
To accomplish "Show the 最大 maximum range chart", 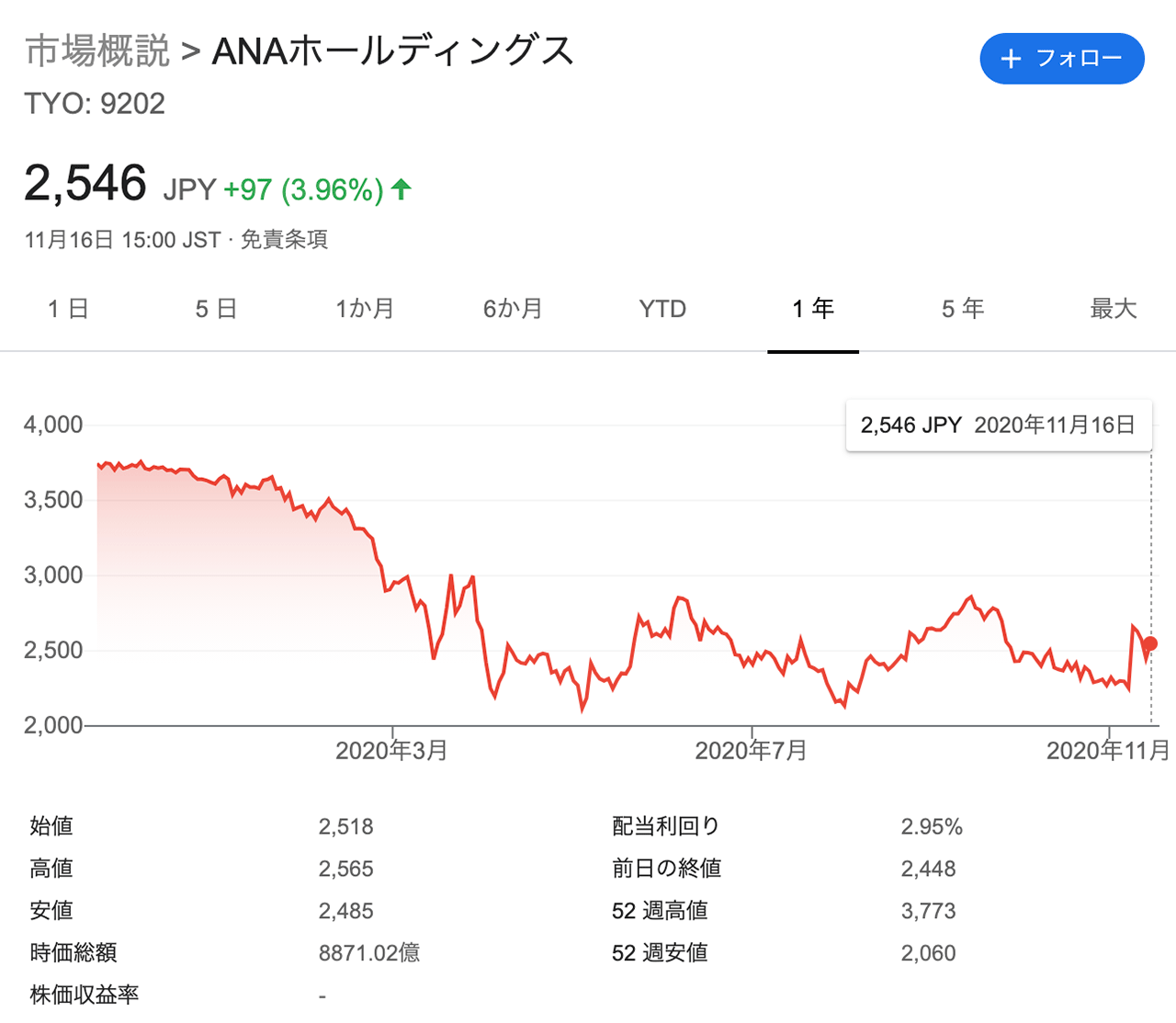I will (1114, 309).
